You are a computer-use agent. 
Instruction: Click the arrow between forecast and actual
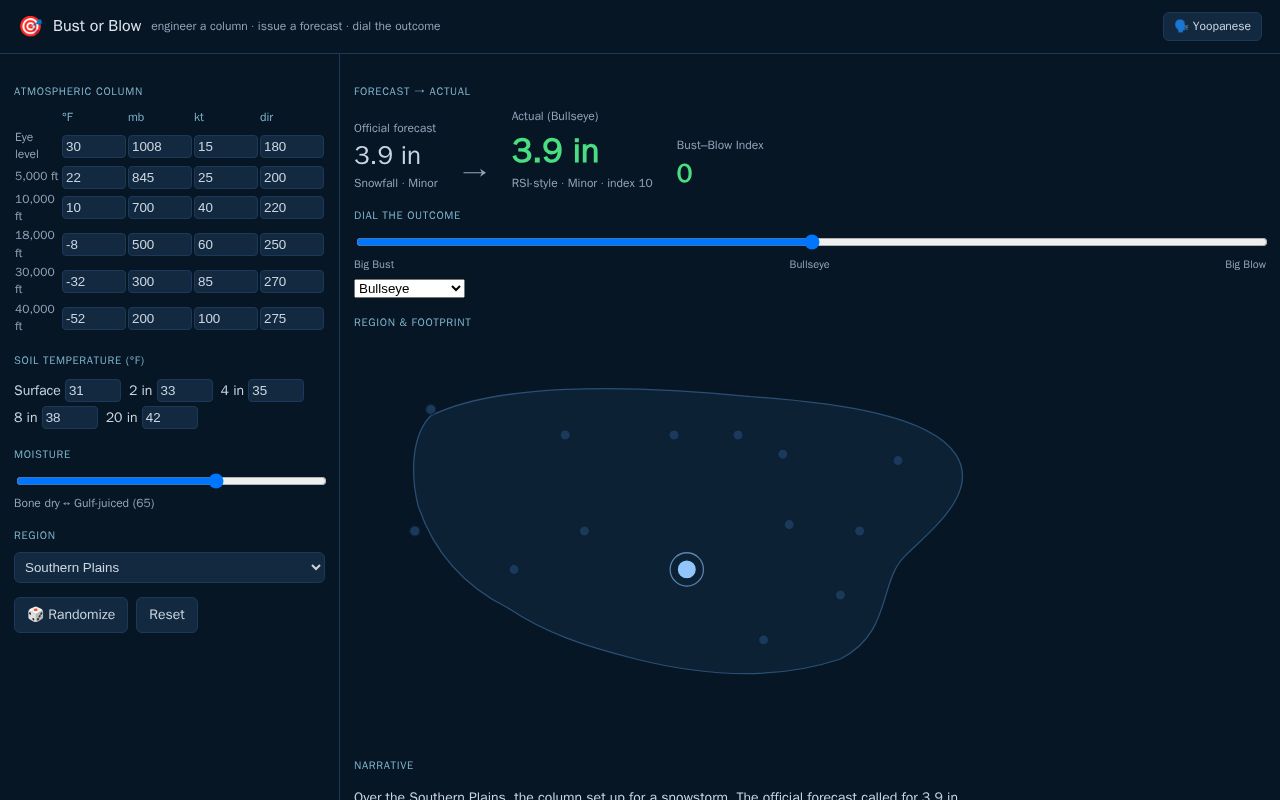tap(474, 173)
